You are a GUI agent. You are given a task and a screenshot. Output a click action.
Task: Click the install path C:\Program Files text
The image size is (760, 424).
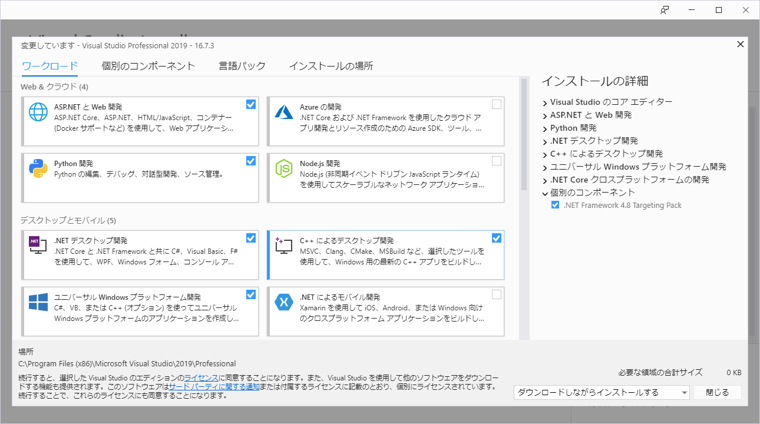(127, 363)
